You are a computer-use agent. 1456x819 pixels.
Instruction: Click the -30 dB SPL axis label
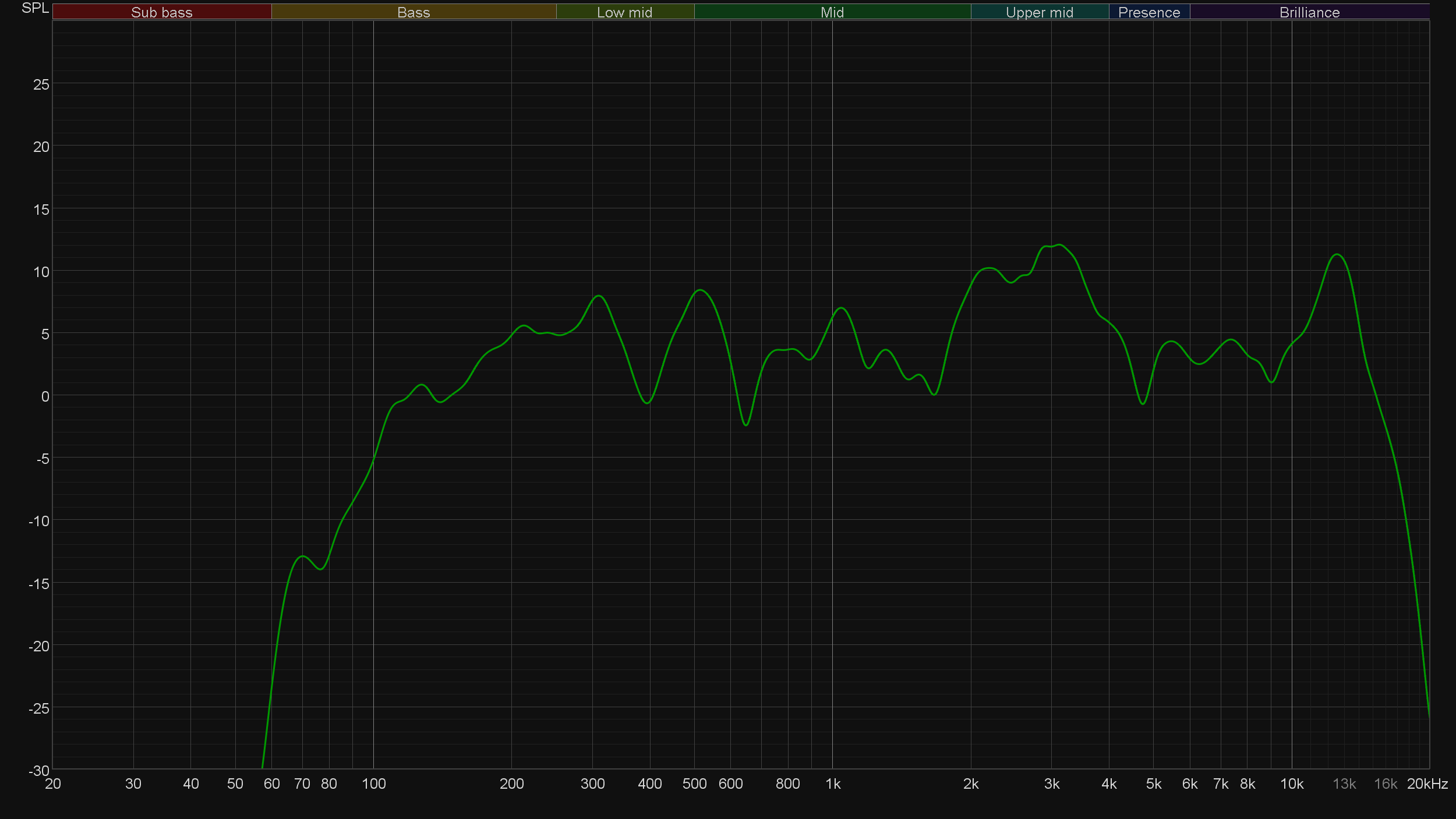[38, 771]
